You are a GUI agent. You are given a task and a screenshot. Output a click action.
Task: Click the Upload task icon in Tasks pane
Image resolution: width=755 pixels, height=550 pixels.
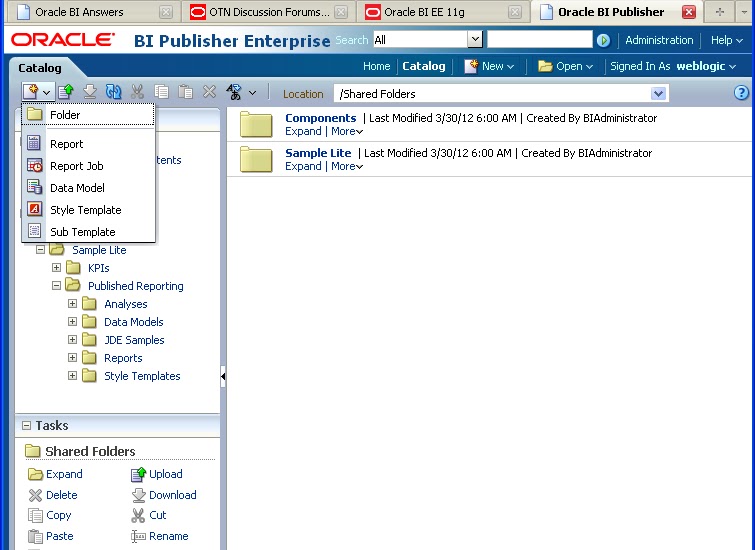138,474
